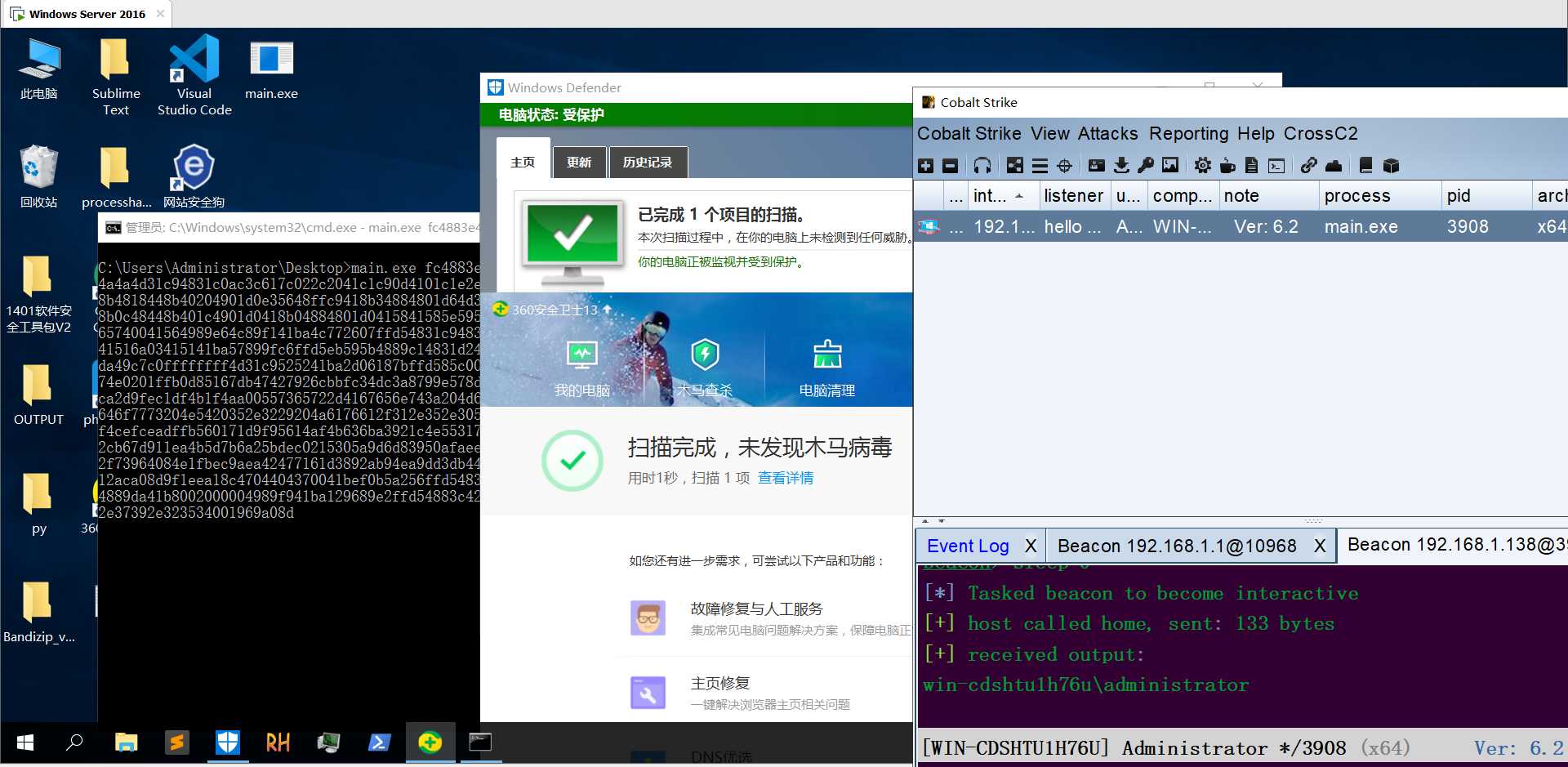Open 木马查杀 in 360 Security Guard
The height and width of the screenshot is (767, 1568).
tap(705, 368)
